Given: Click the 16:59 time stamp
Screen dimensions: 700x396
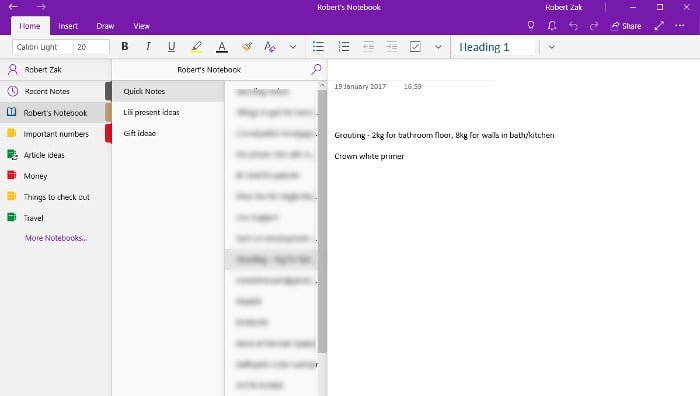Looking at the screenshot, I should click(x=412, y=86).
